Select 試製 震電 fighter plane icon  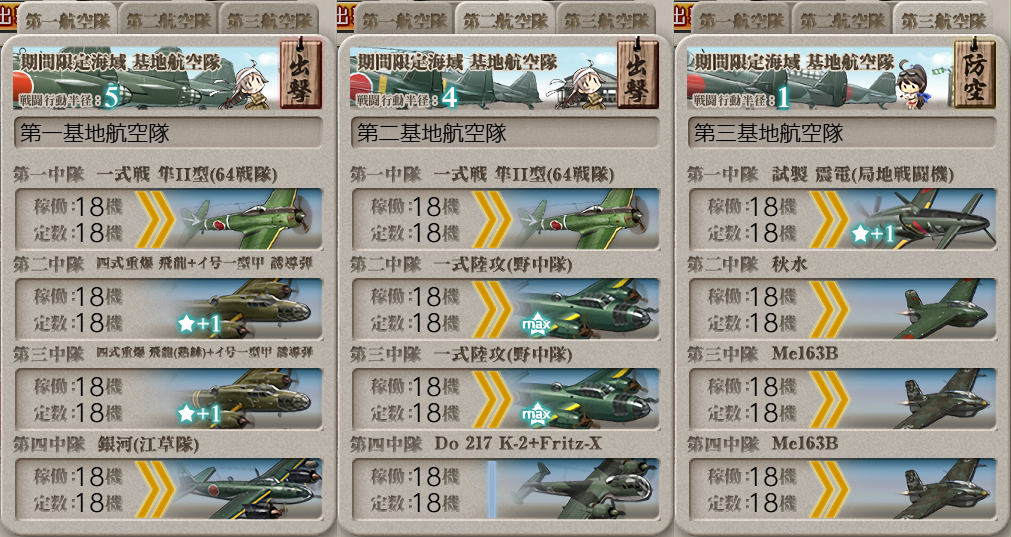[923, 219]
